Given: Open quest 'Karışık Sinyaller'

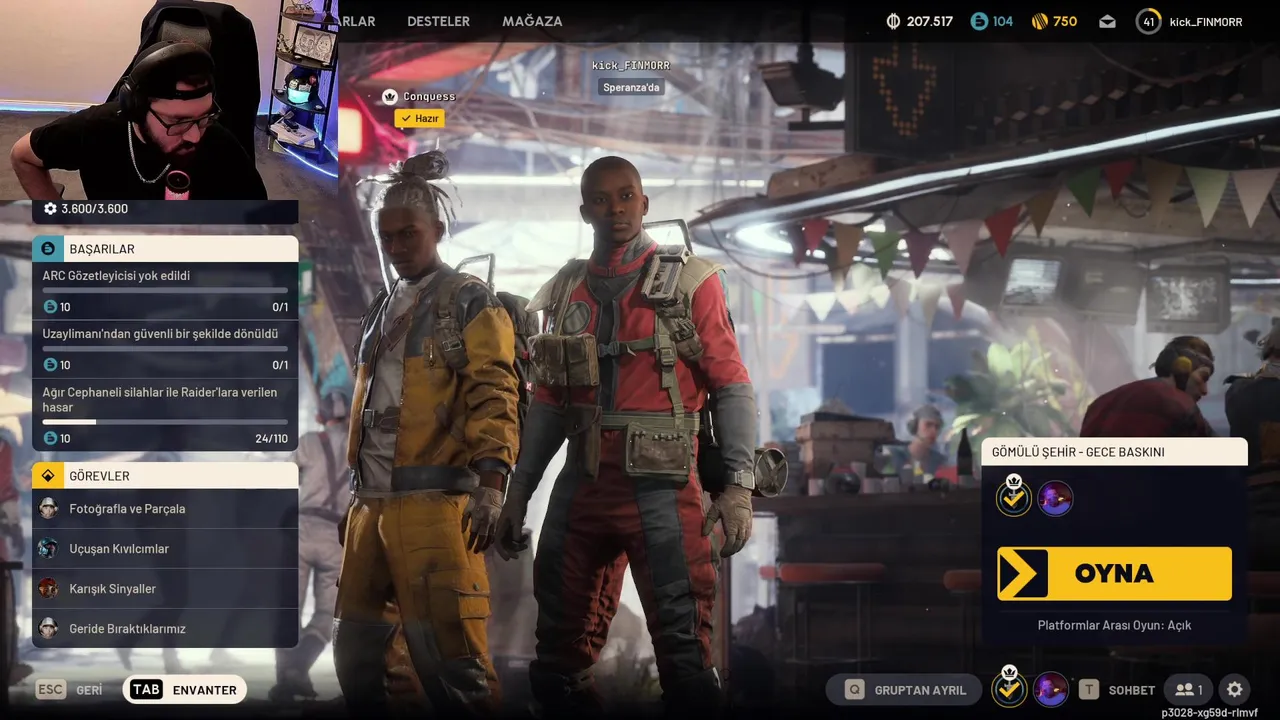Looking at the screenshot, I should point(165,589).
